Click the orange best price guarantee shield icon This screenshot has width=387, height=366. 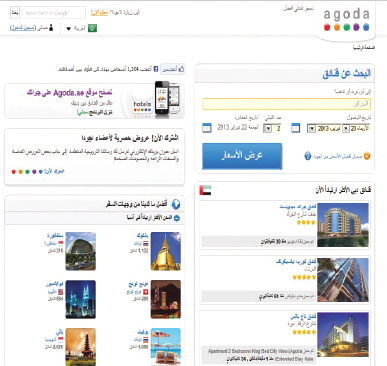(x=367, y=156)
